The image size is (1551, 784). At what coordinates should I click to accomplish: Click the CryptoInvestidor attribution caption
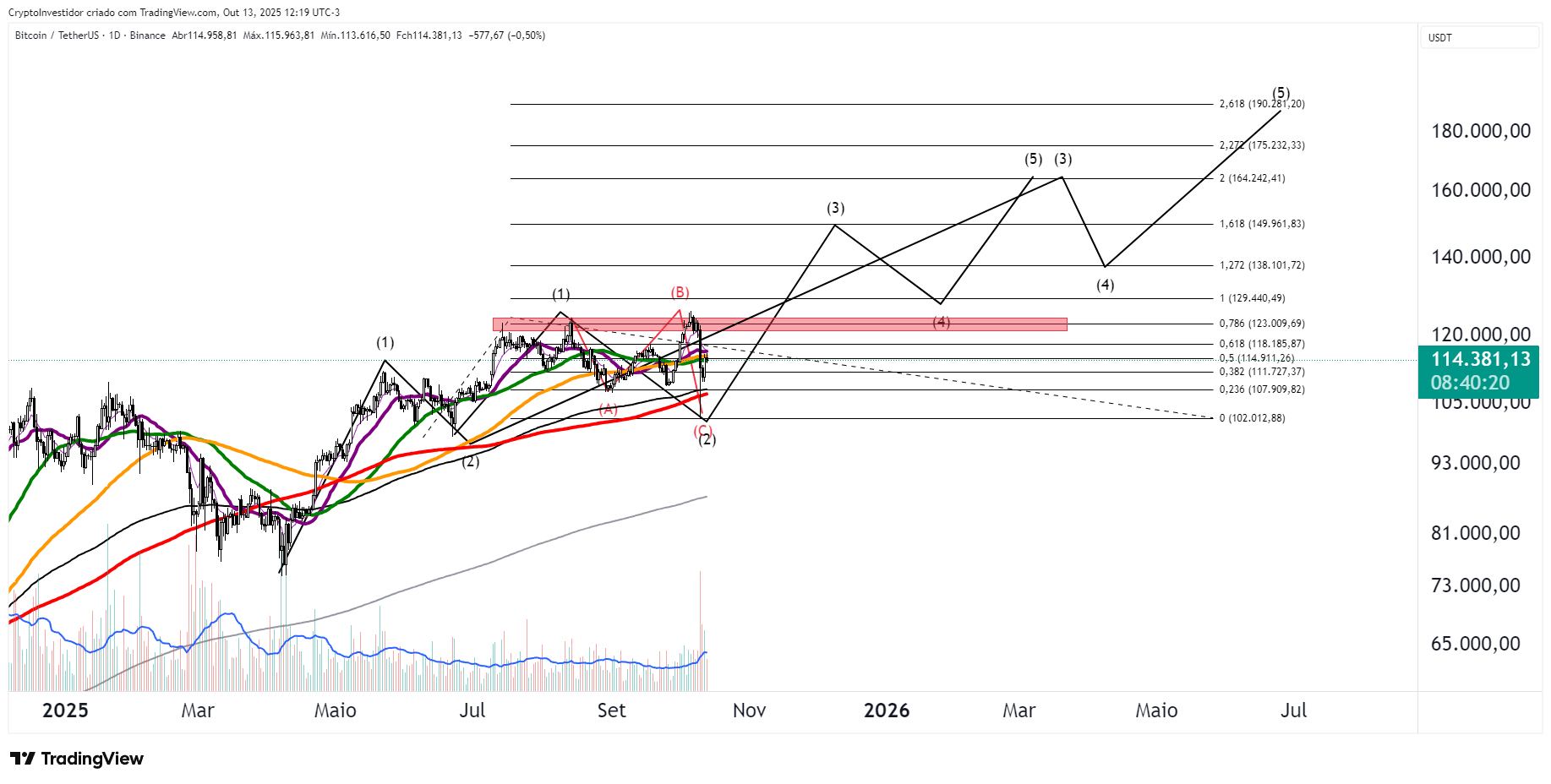[174, 13]
